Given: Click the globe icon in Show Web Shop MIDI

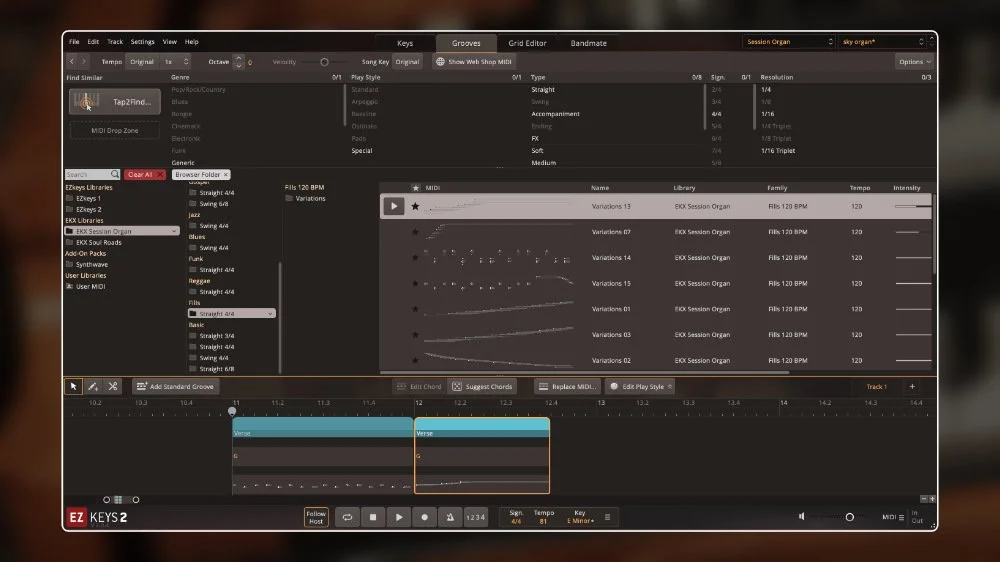Looking at the screenshot, I should tap(440, 62).
